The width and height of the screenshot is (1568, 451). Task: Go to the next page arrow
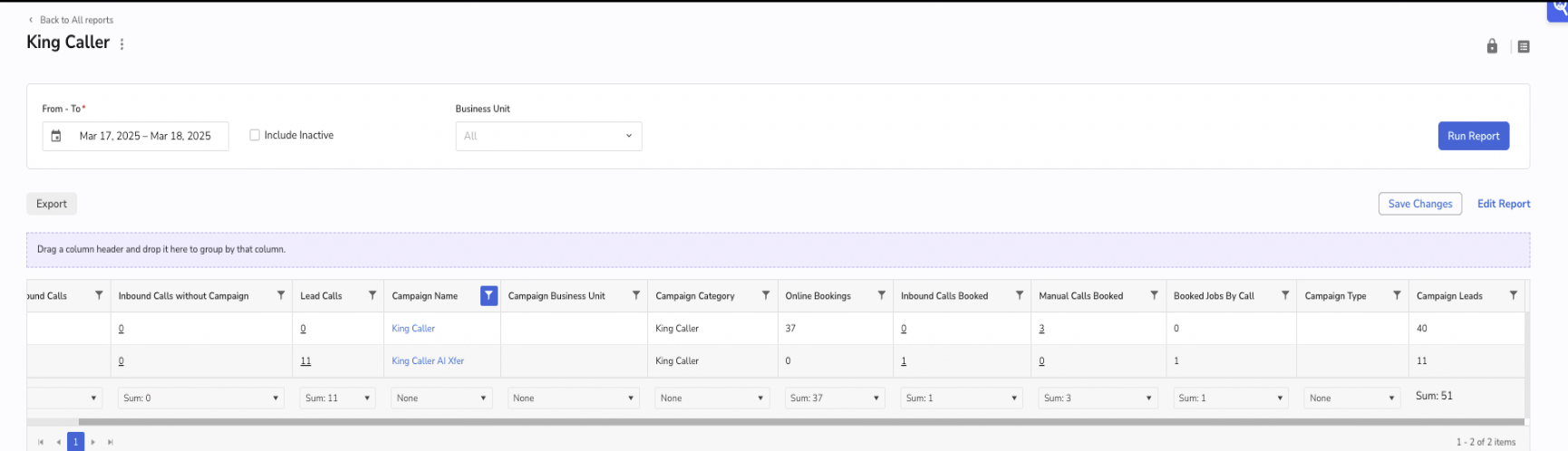click(92, 442)
